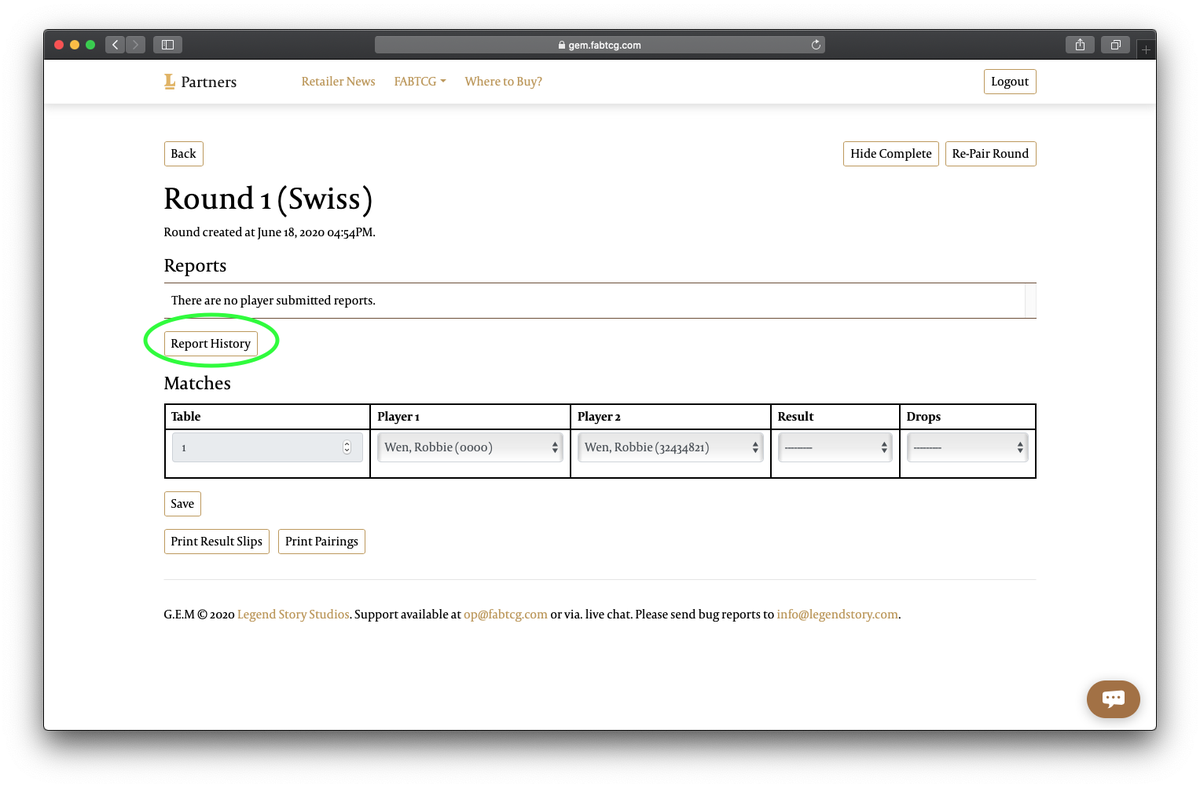Click the Safari back arrow
1200x788 pixels.
pyautogui.click(x=115, y=45)
